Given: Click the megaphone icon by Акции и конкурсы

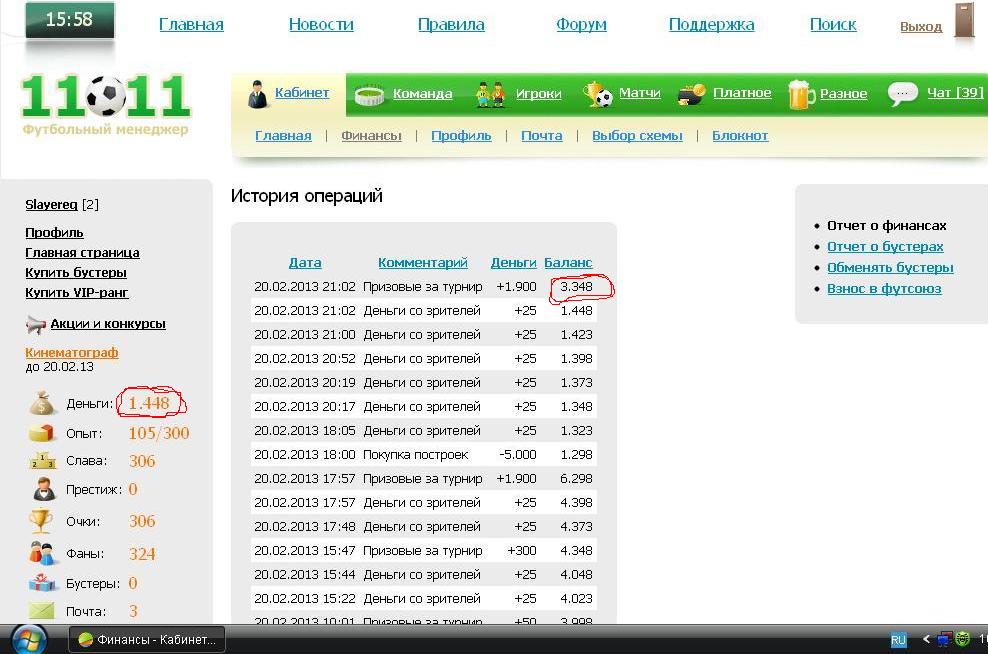Looking at the screenshot, I should click(36, 324).
